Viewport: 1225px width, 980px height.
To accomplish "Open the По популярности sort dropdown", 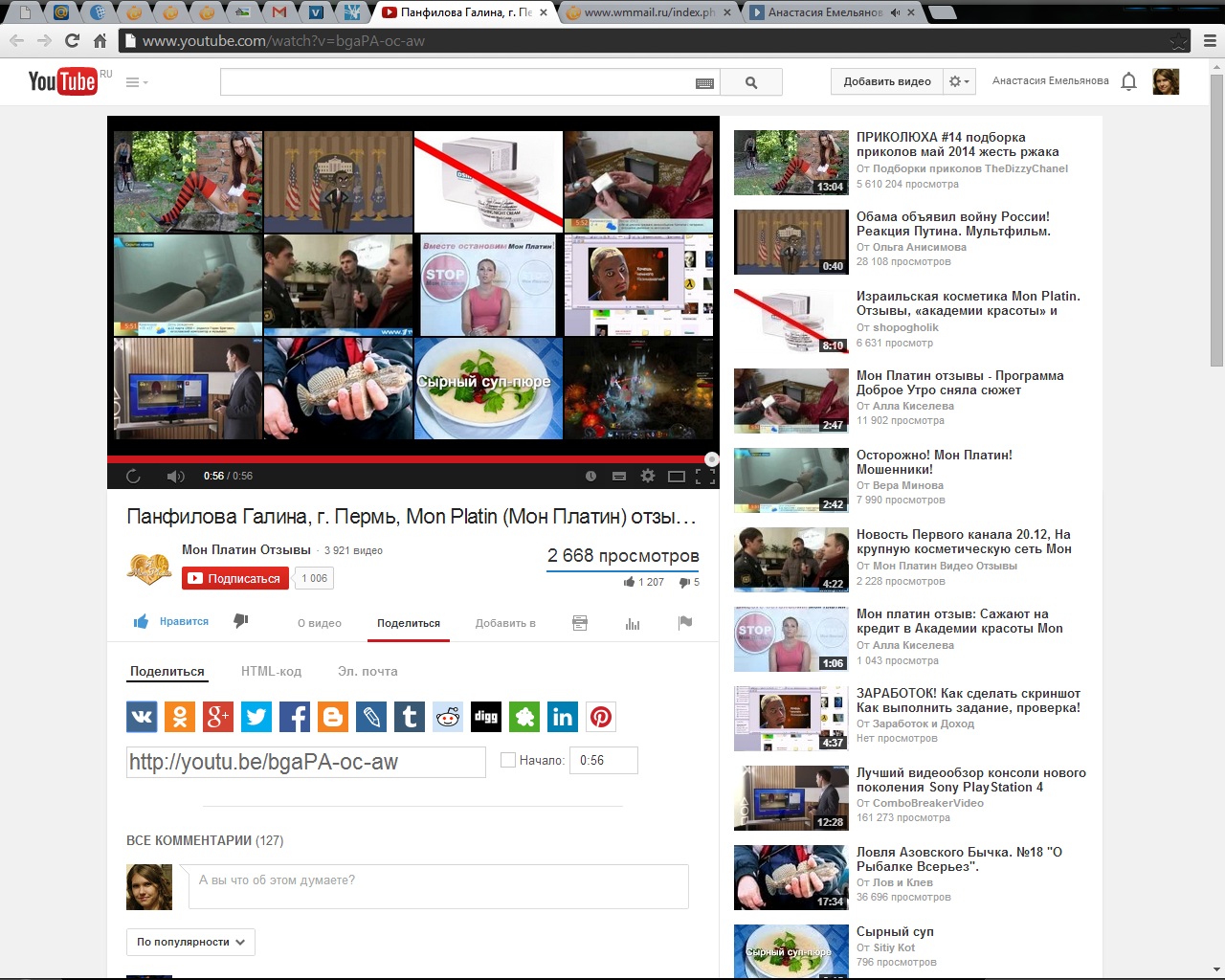I will 190,942.
